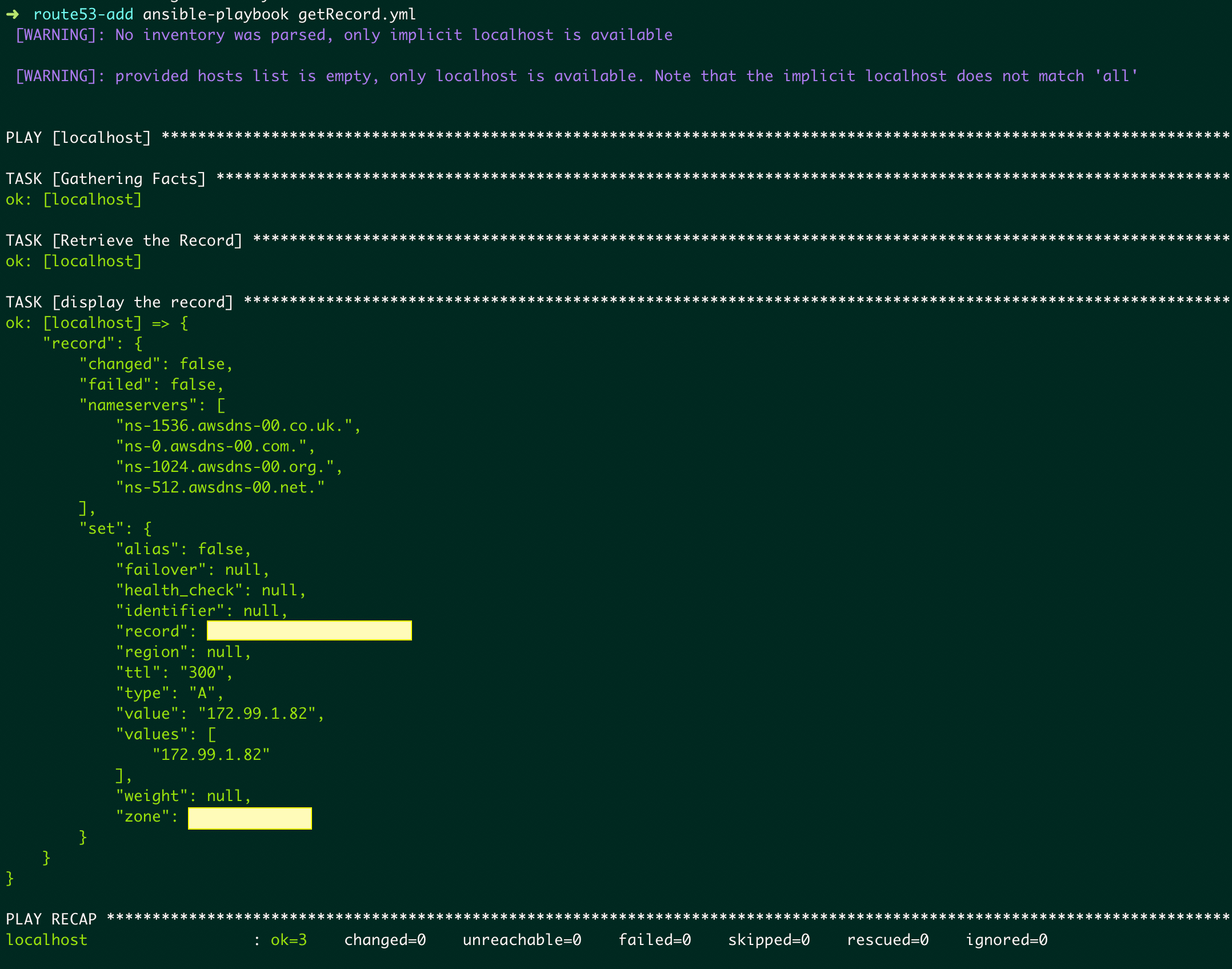Click the 'TASK [Retrieve the Record]' line
This screenshot has height=969, width=1232.
(617, 241)
